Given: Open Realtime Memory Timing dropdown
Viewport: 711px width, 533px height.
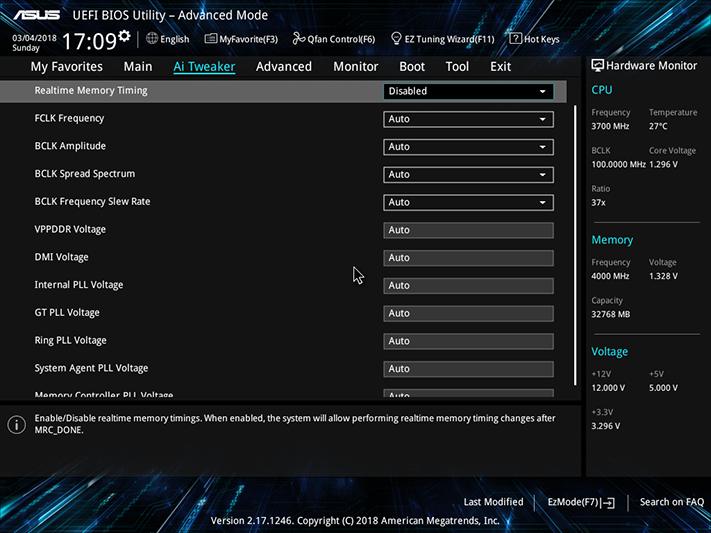Looking at the screenshot, I should click(x=468, y=91).
